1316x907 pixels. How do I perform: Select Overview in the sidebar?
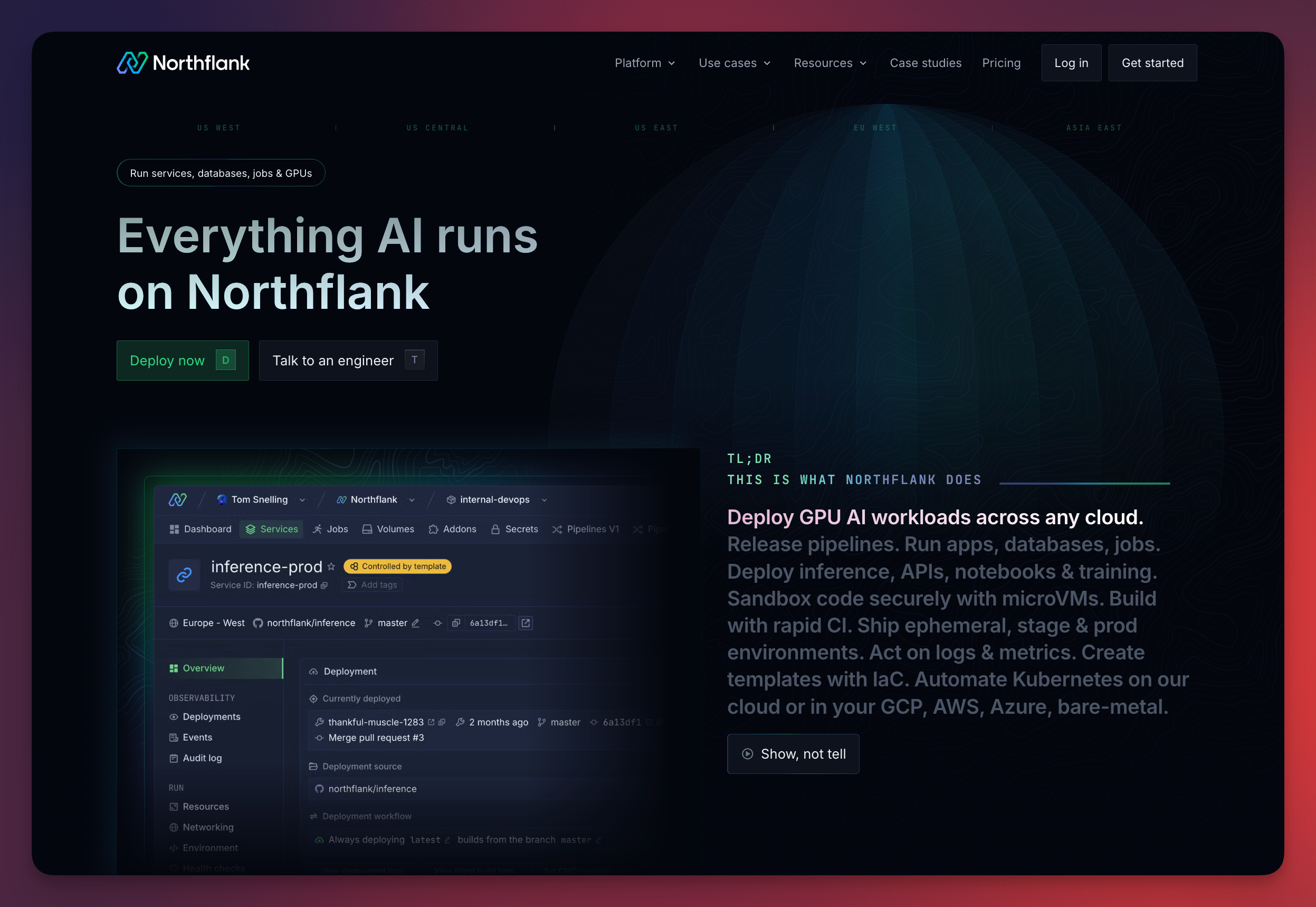pyautogui.click(x=225, y=668)
